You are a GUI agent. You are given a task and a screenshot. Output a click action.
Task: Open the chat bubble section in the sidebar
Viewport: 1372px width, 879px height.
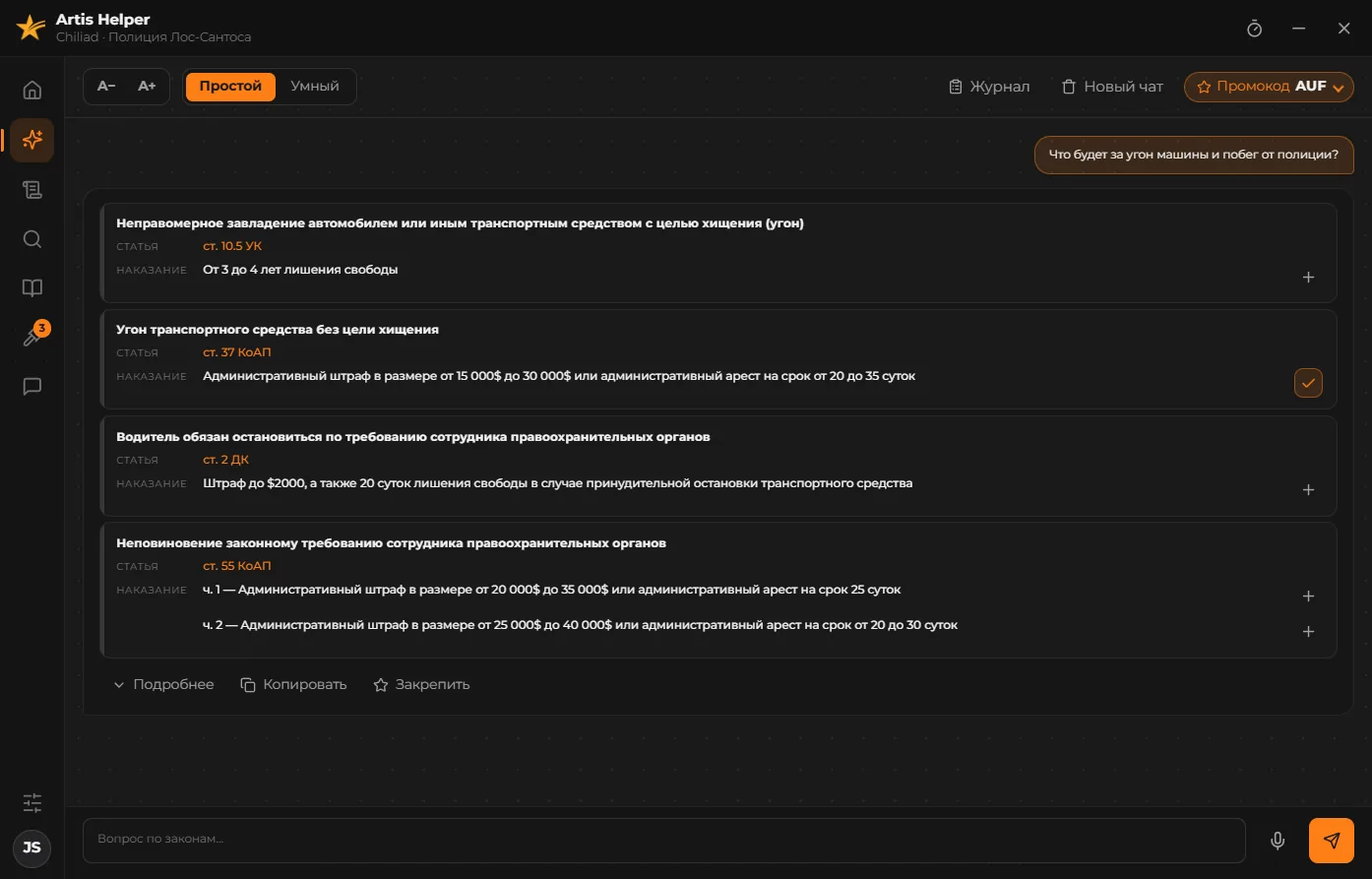tap(32, 387)
